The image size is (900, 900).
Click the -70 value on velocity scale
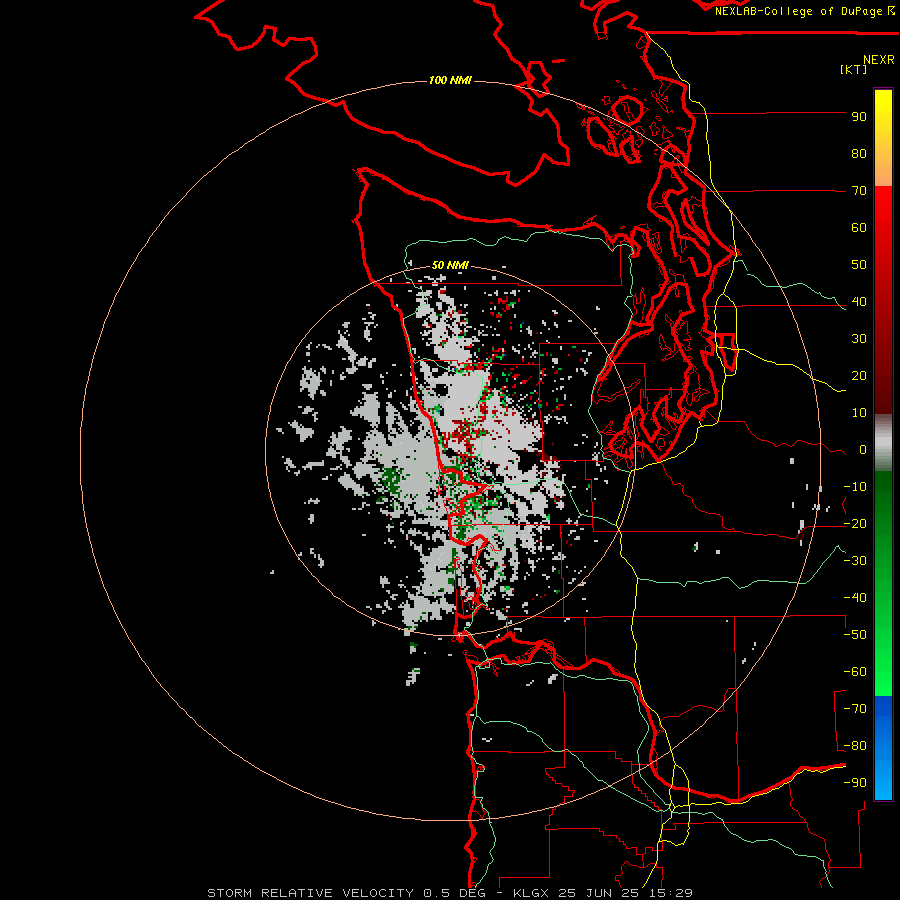tap(855, 709)
